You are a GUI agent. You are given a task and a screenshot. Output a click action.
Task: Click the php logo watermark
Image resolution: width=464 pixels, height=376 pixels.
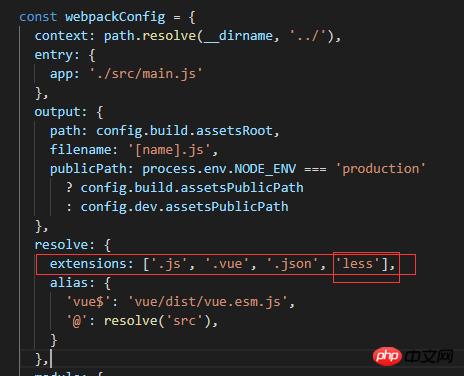click(387, 356)
